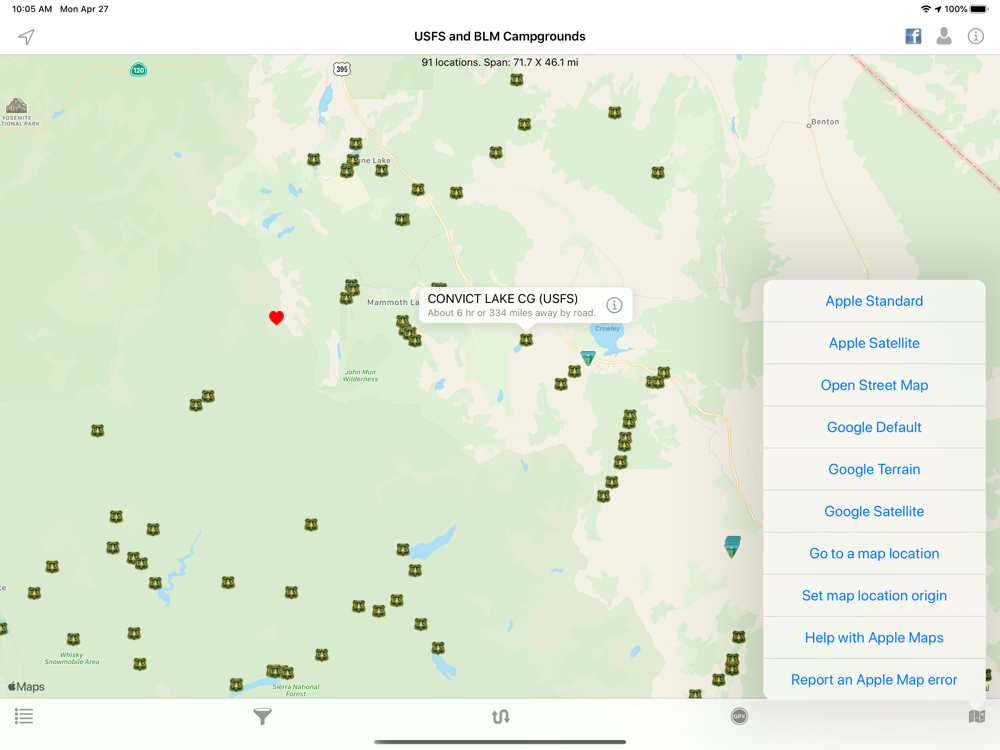Show details for Convict Lake CG callout
The width and height of the screenshot is (1000, 750).
coord(614,305)
